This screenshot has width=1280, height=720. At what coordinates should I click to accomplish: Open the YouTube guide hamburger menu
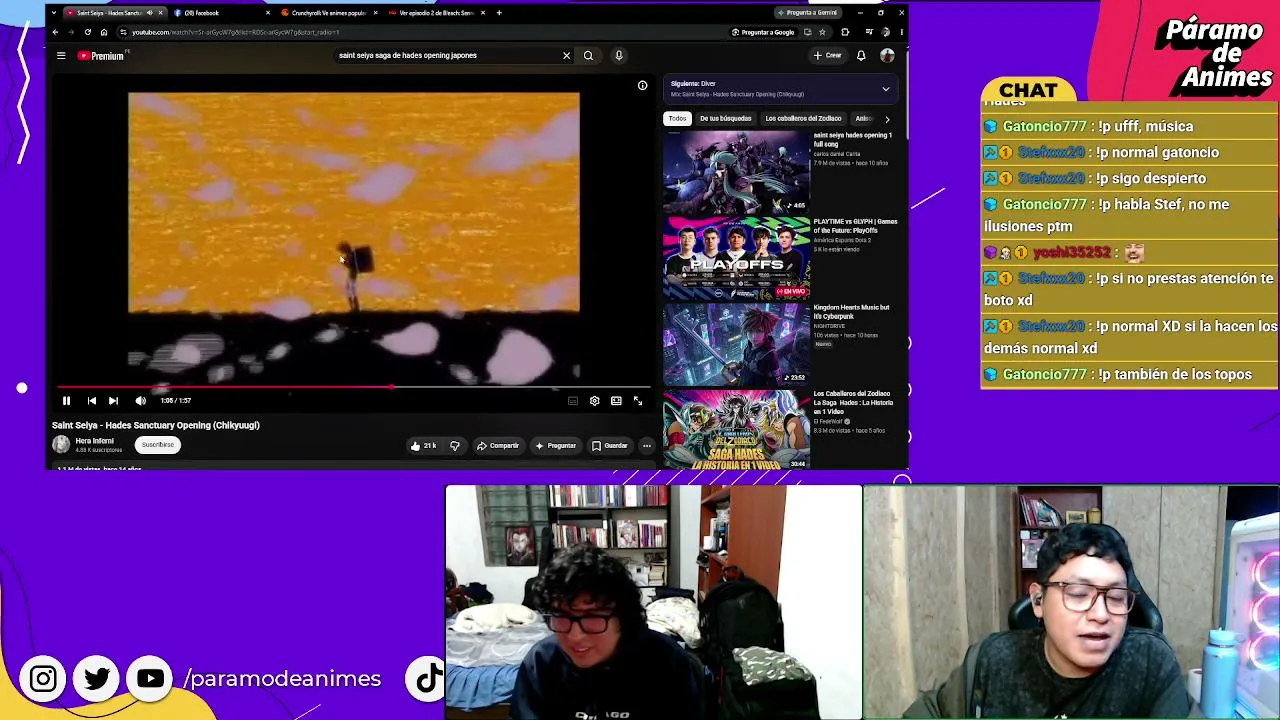coord(61,56)
